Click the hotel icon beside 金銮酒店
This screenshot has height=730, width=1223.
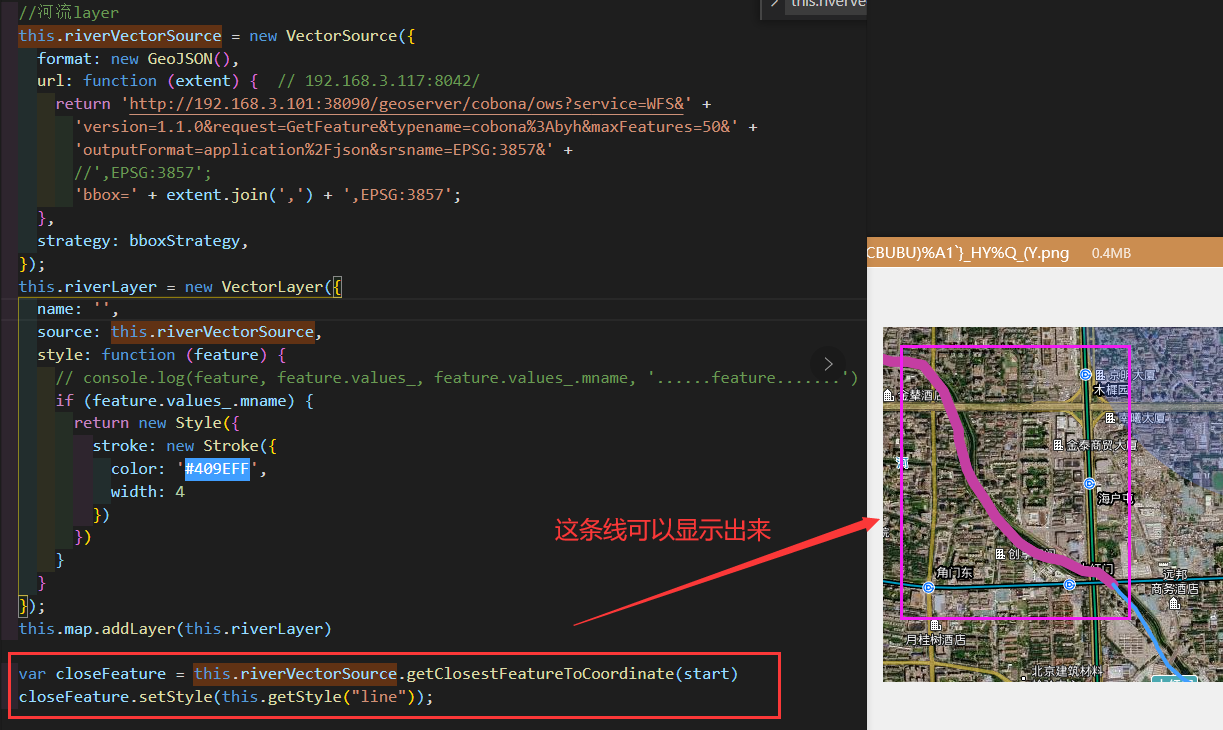[x=887, y=395]
